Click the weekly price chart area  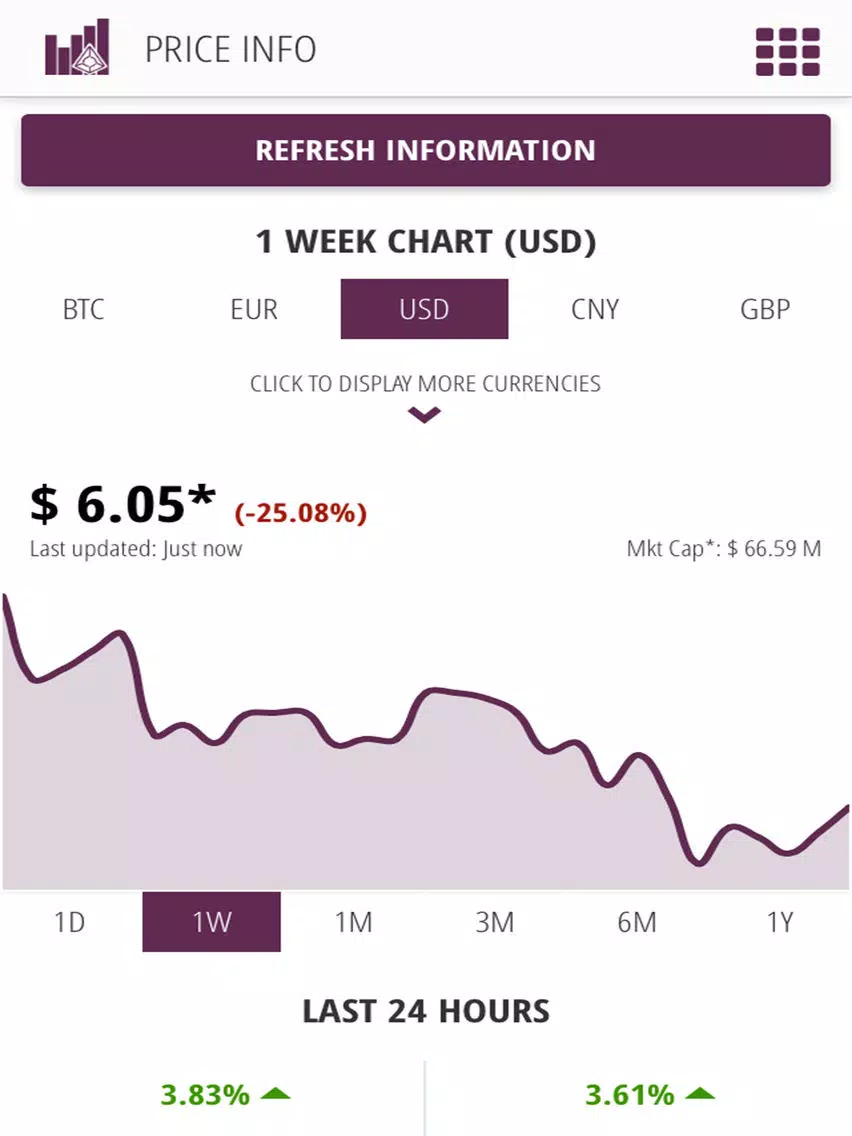(x=426, y=741)
